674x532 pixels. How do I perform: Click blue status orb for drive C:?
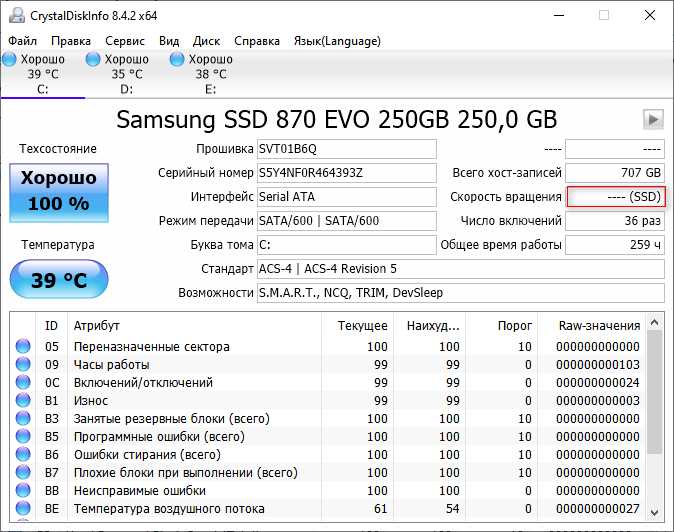[9, 59]
